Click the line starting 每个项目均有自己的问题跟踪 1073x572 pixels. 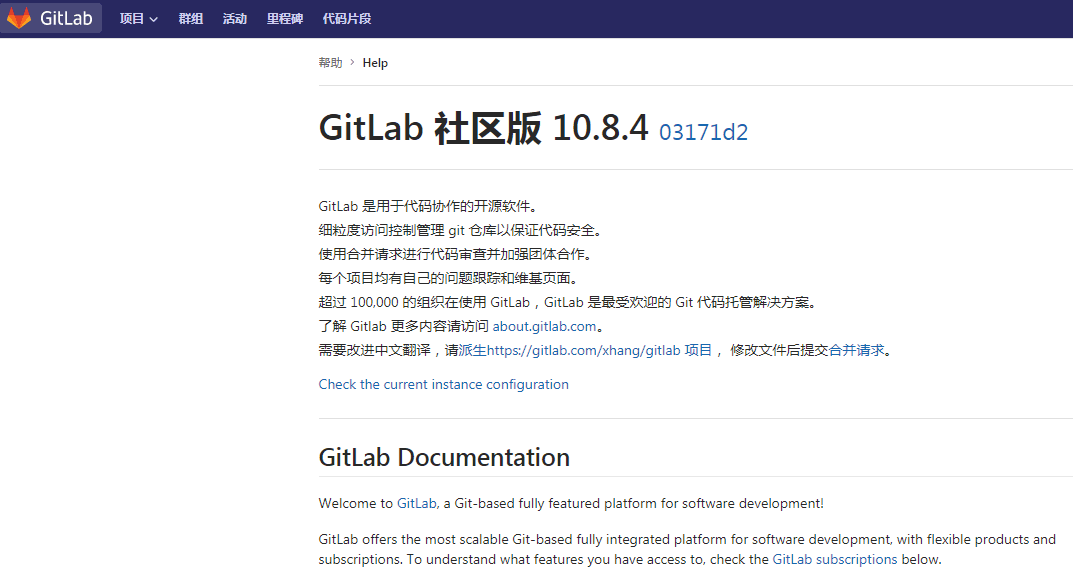pyautogui.click(x=448, y=278)
